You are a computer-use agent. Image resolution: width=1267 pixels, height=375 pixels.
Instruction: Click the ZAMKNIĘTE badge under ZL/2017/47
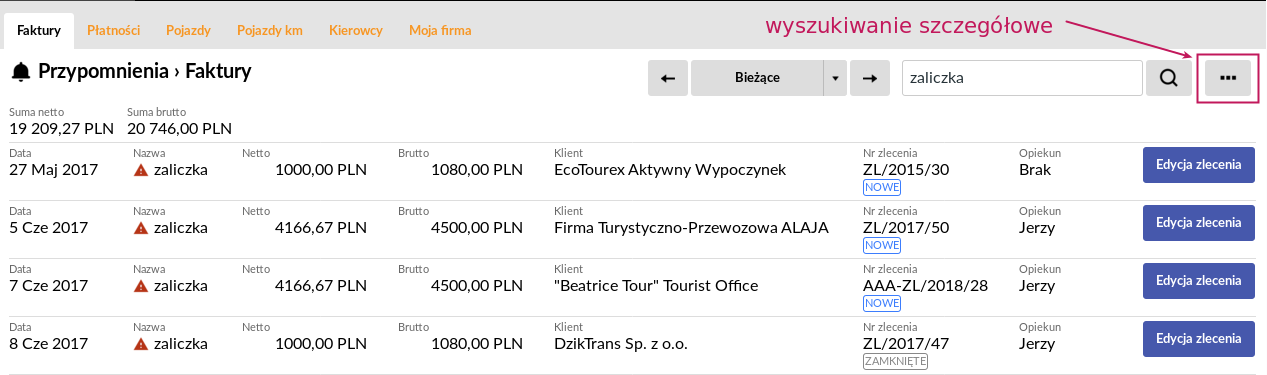tap(895, 361)
